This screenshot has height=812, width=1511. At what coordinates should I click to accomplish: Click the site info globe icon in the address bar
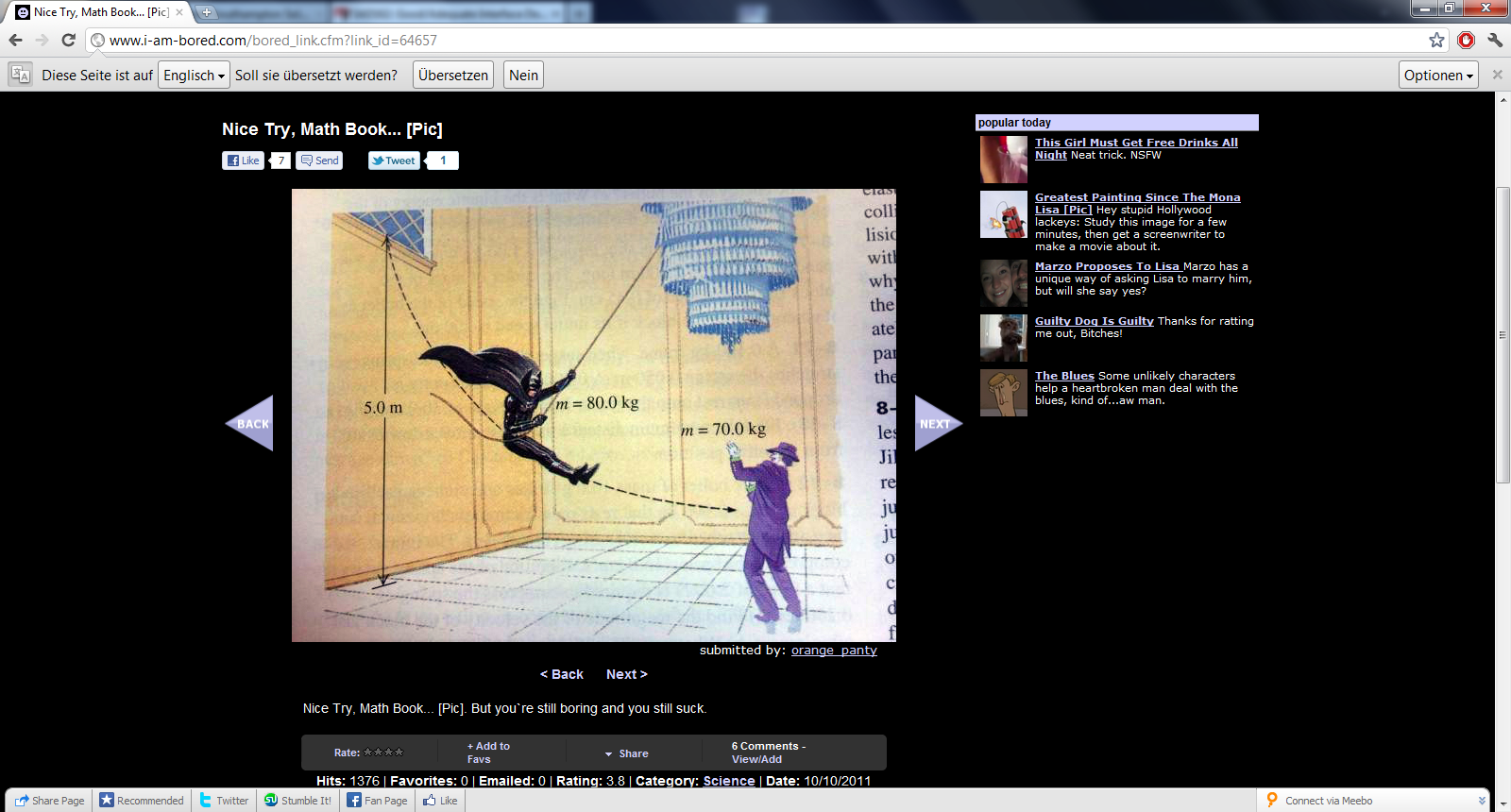tap(97, 40)
